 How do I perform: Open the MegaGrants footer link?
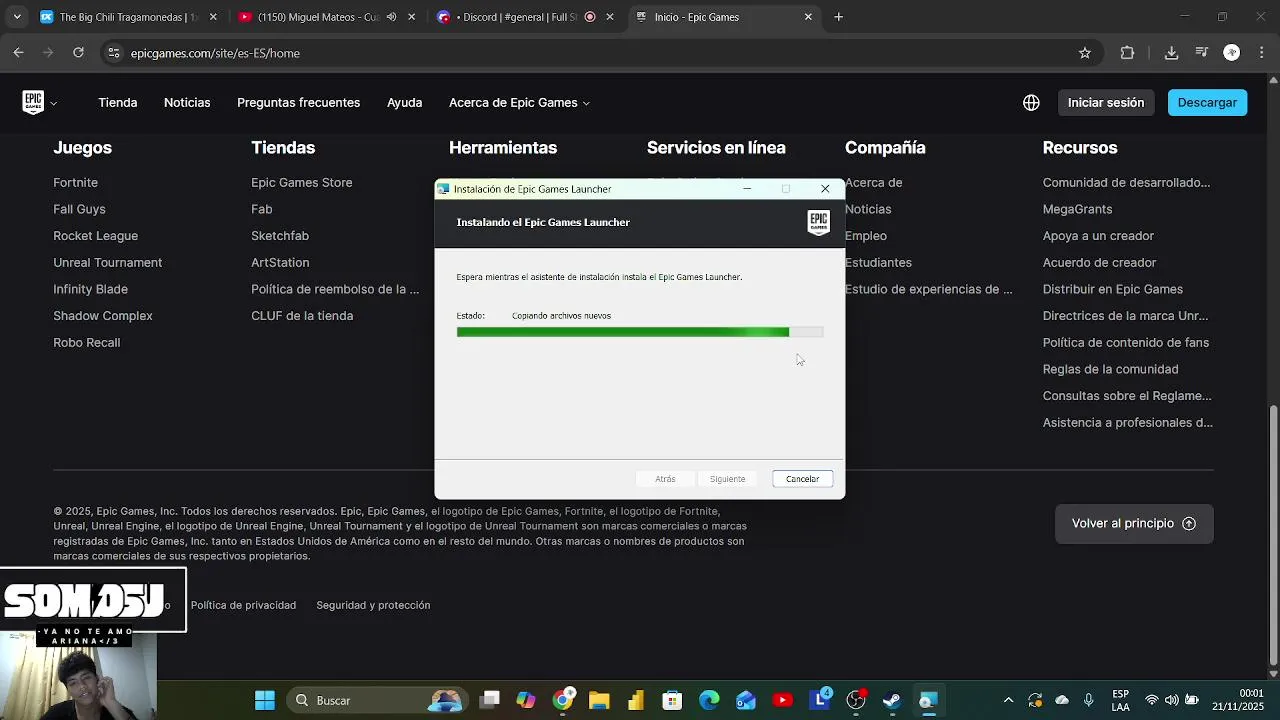tap(1077, 209)
